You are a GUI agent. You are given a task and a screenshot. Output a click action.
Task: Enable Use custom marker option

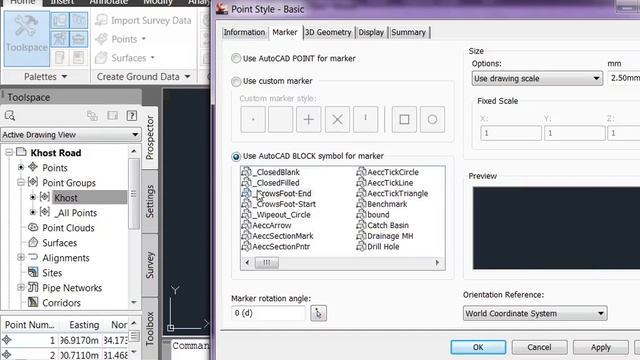point(236,81)
